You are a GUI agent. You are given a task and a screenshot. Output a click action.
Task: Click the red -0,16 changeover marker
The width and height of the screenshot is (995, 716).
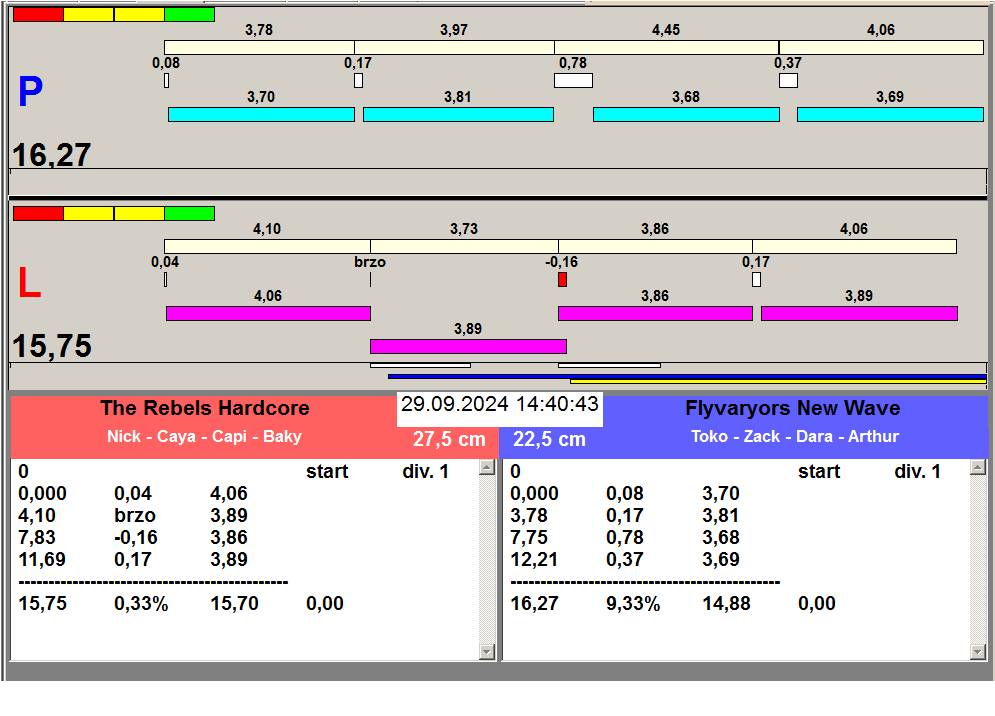(562, 280)
